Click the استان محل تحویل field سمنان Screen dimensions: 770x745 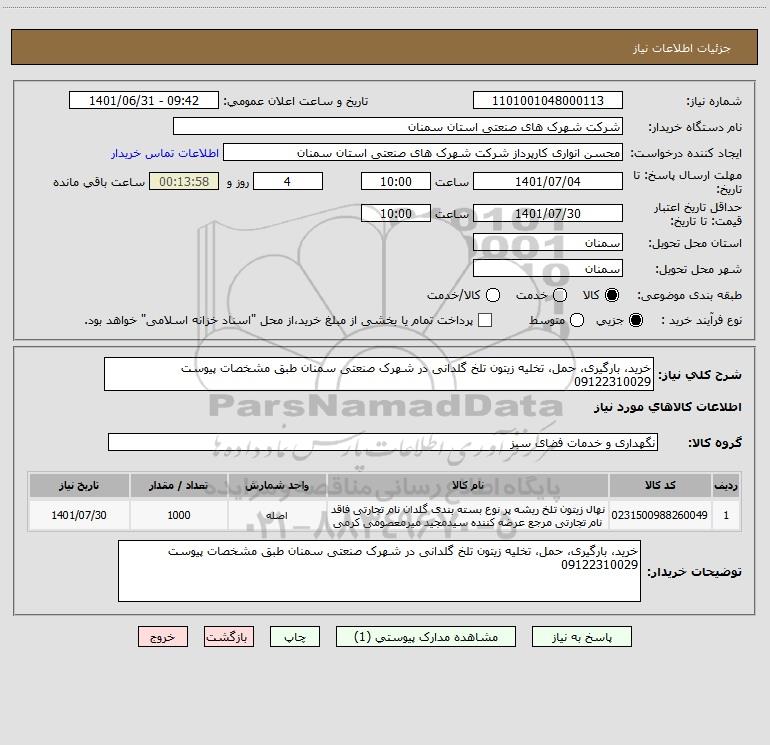click(x=548, y=242)
